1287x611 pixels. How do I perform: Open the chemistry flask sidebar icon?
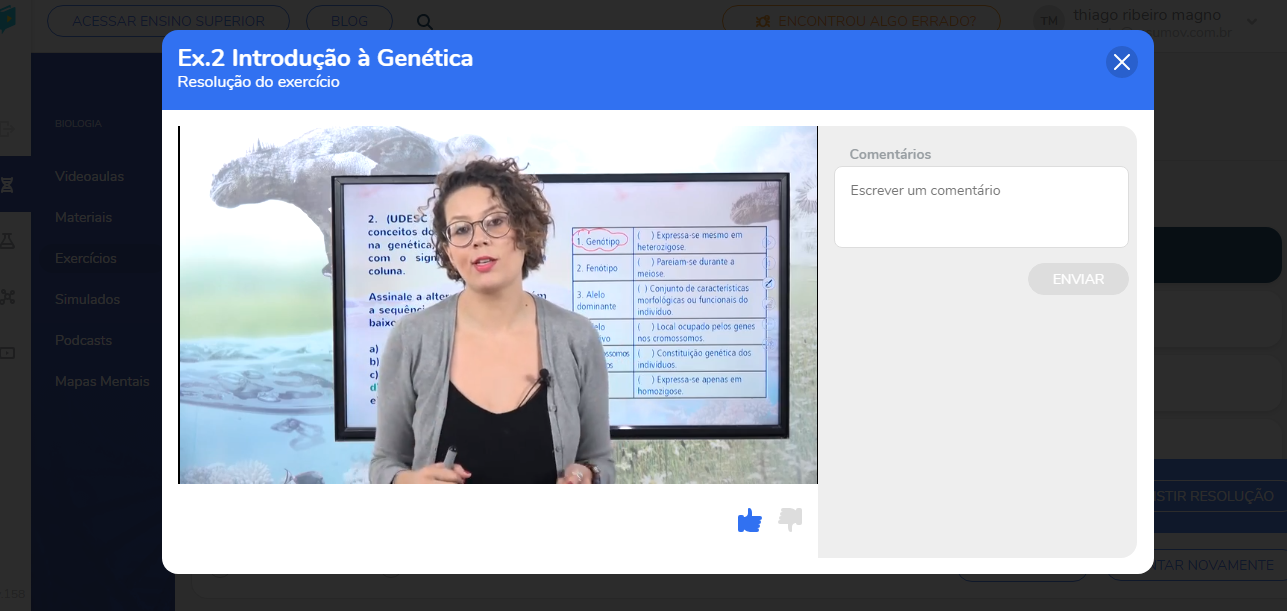8,240
